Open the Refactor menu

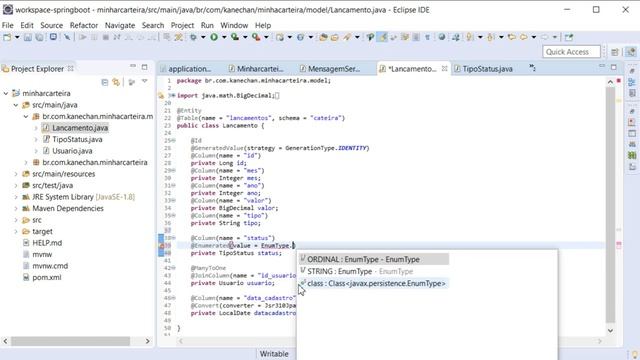(x=84, y=25)
